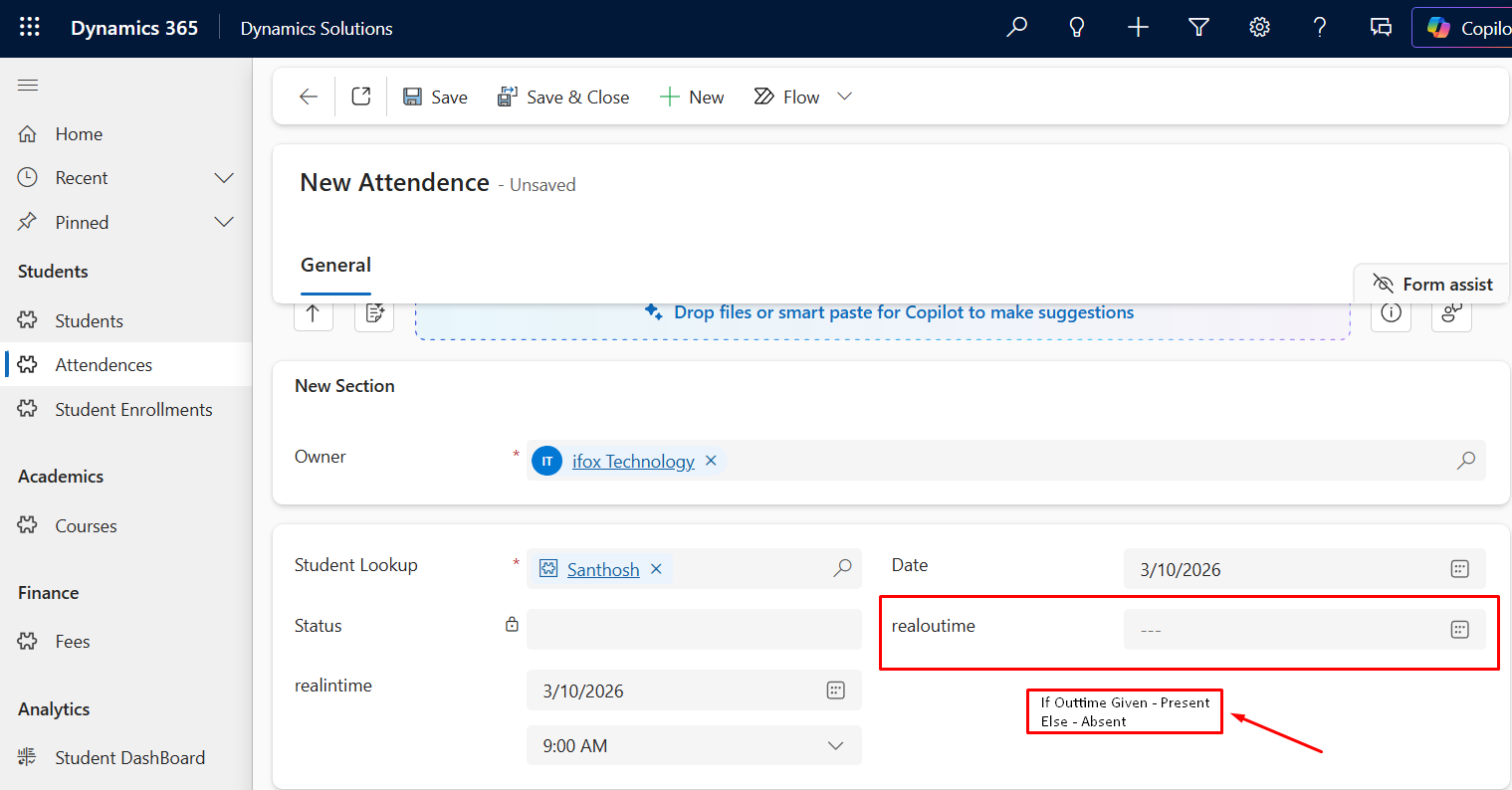Click the realoutime date input field
1512x790 pixels.
1279,630
